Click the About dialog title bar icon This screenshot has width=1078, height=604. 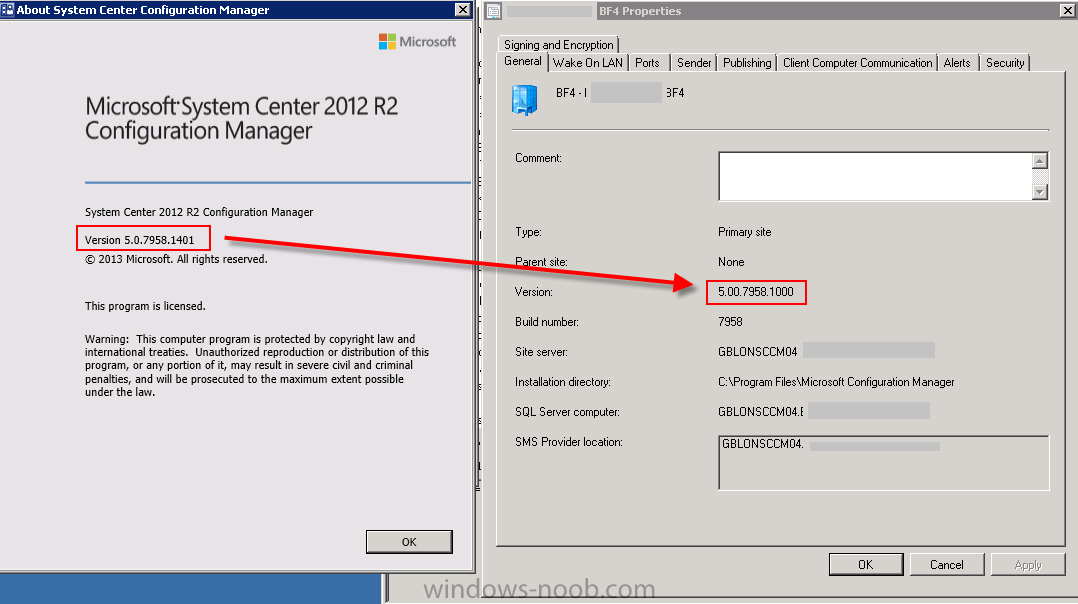(x=8, y=10)
